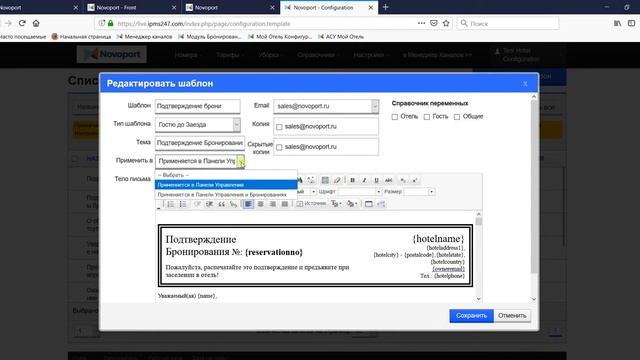Open the Размер font size dropdown
The height and width of the screenshot is (360, 640).
click(x=419, y=191)
